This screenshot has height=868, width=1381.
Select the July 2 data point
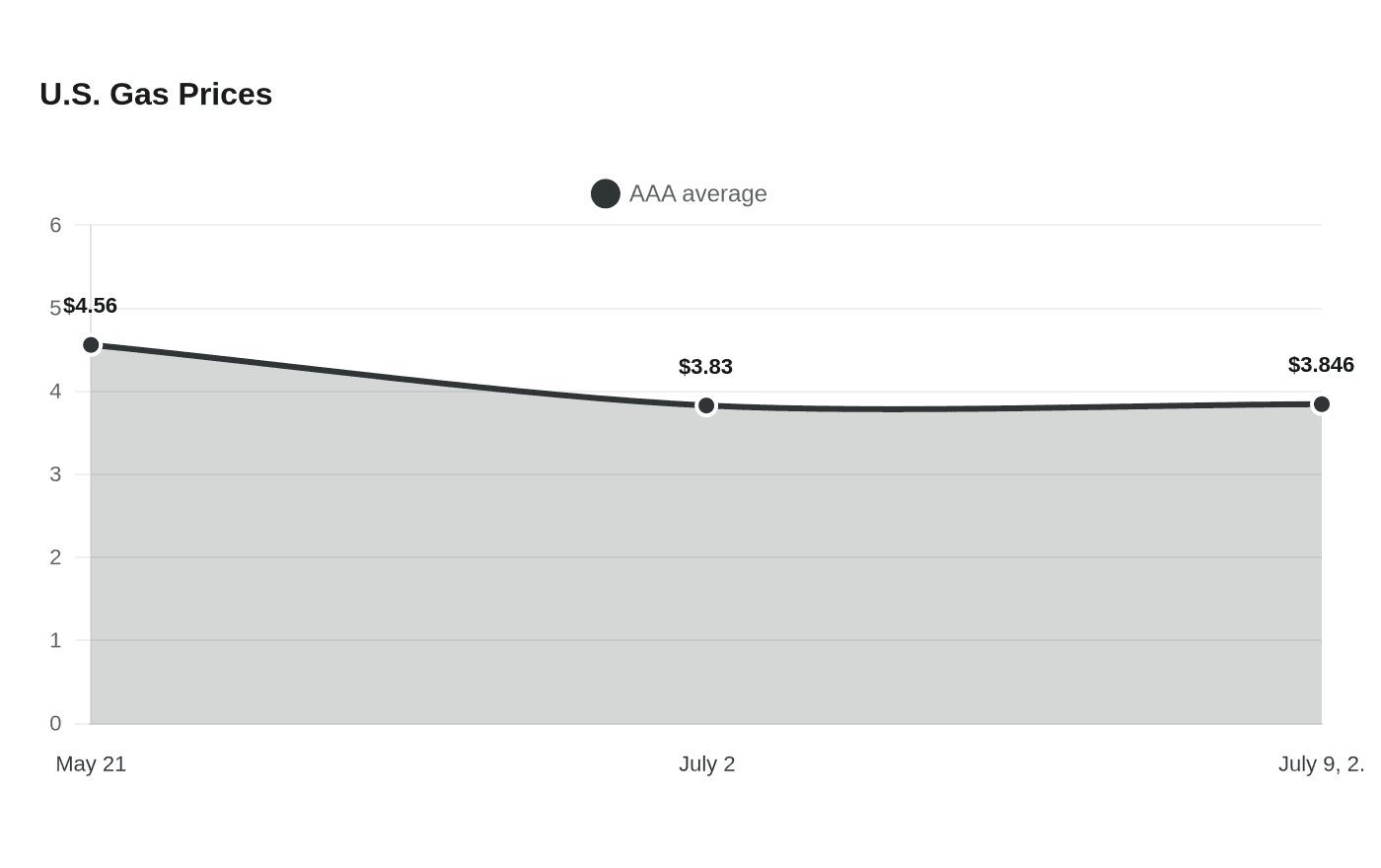click(x=706, y=405)
